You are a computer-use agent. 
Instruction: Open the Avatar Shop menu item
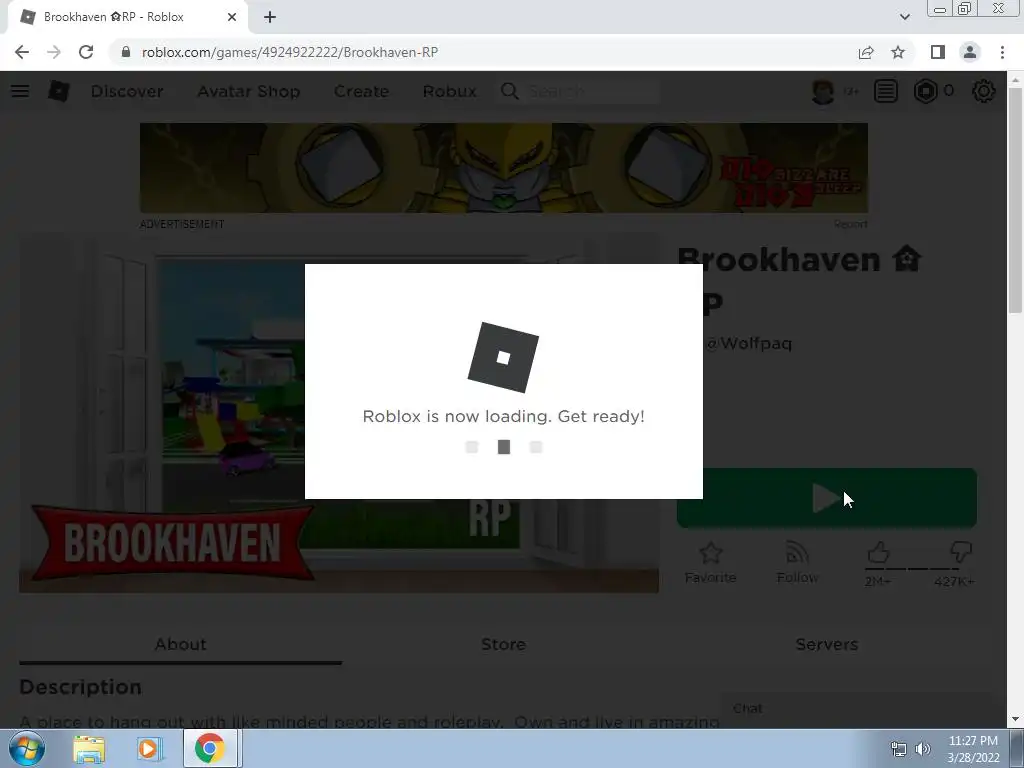pyautogui.click(x=249, y=91)
